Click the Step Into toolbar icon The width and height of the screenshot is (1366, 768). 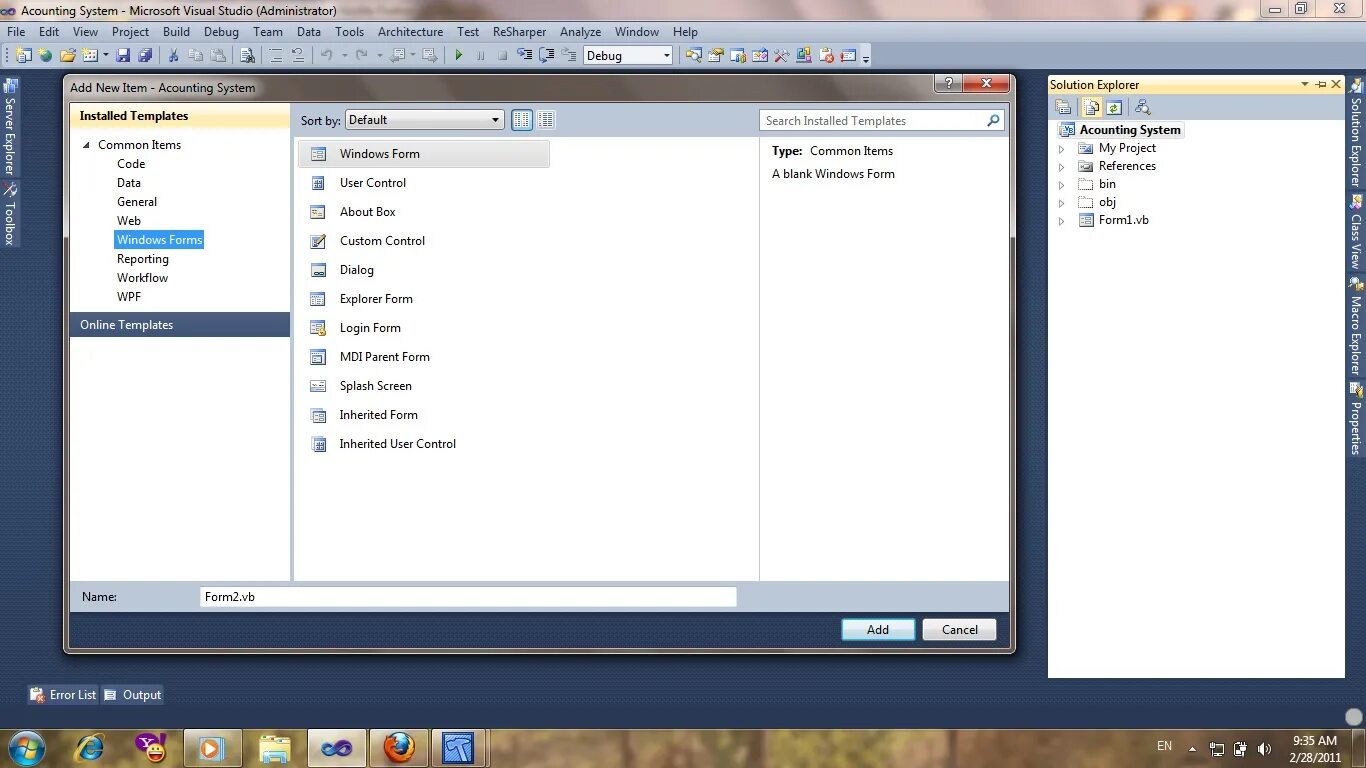[524, 55]
